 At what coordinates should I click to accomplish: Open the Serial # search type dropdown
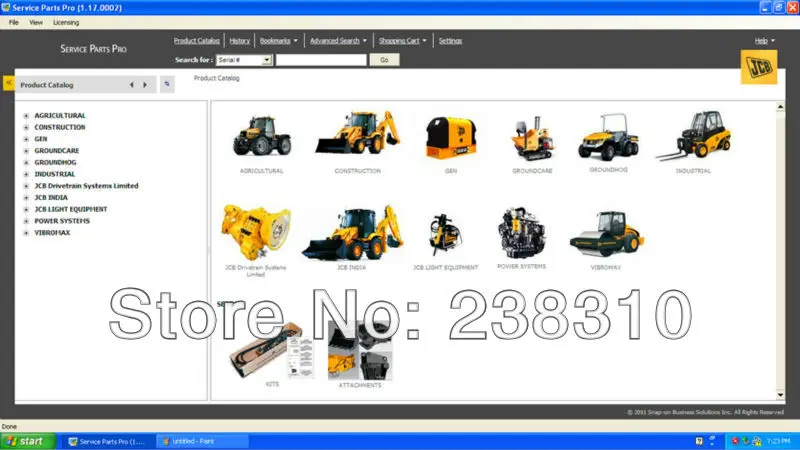(x=244, y=60)
